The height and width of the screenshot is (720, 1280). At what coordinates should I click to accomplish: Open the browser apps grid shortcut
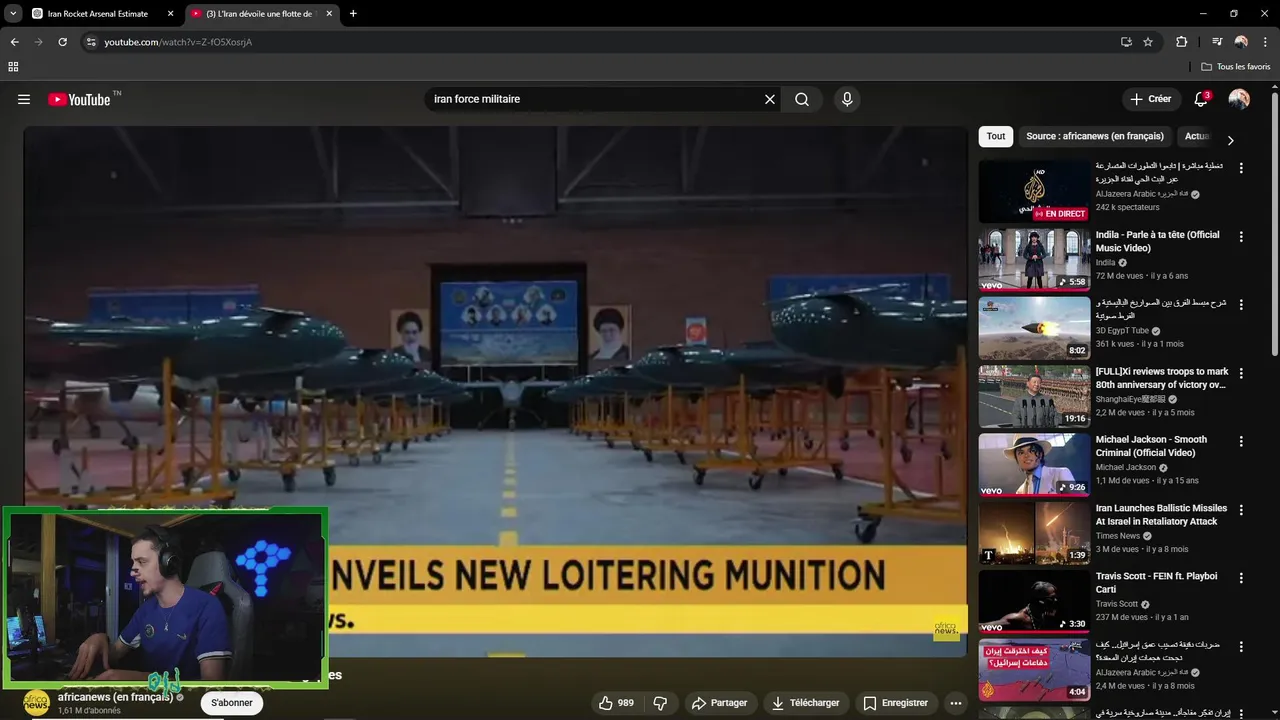coord(13,67)
